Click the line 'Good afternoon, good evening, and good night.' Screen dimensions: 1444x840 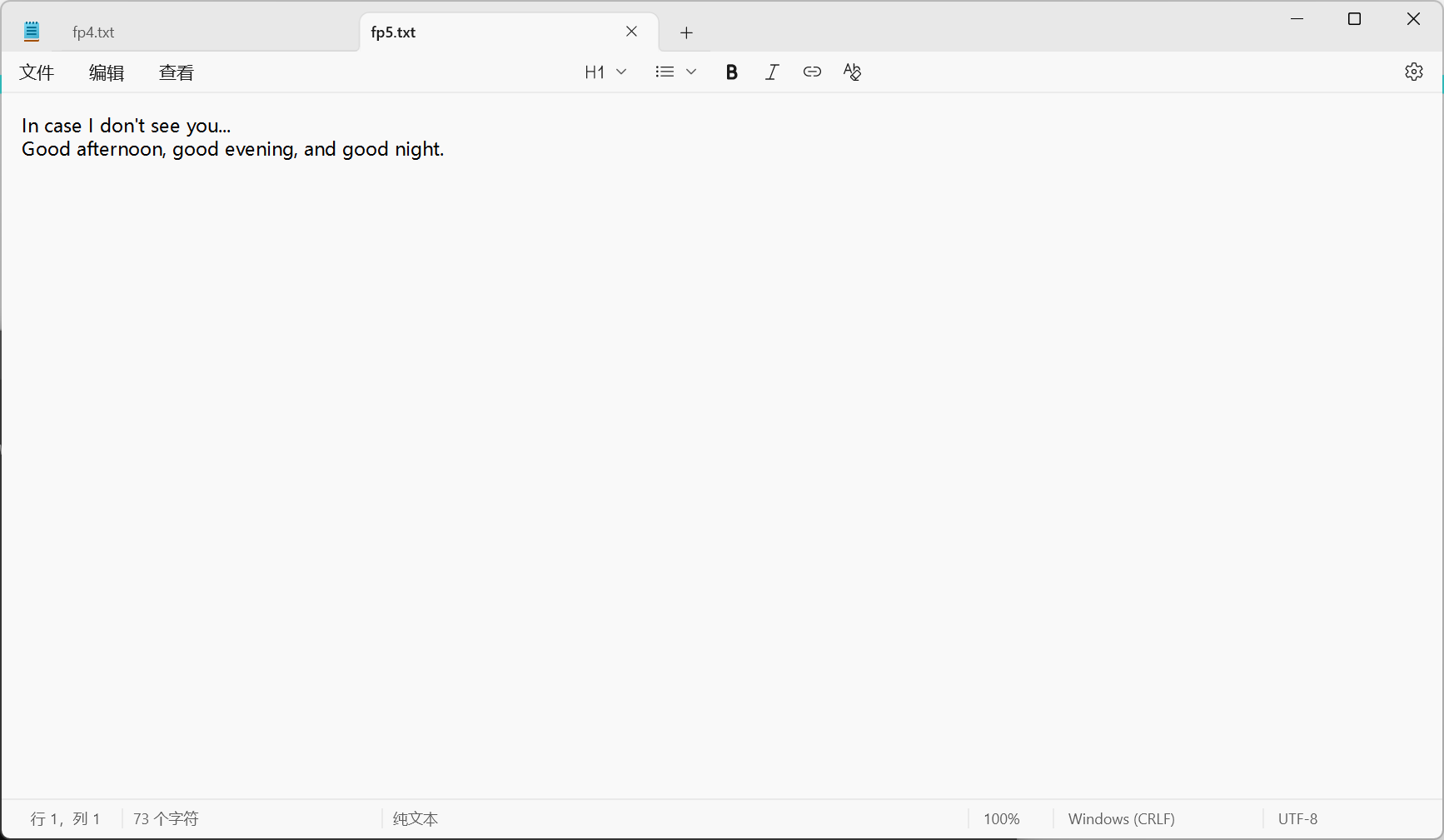[x=233, y=149]
